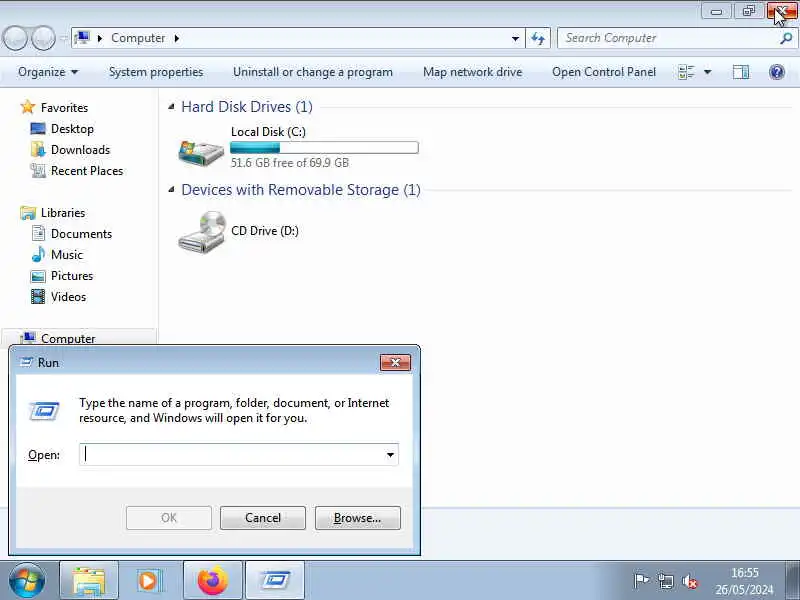The width and height of the screenshot is (800, 600).
Task: Select Recent Places under Favorites
Action: [x=87, y=170]
